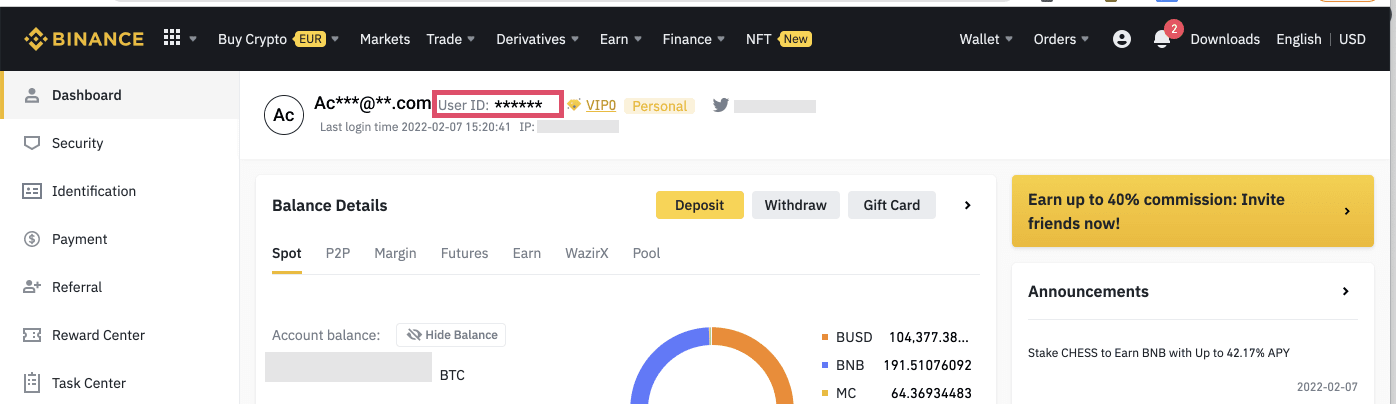Image resolution: width=1396 pixels, height=404 pixels.
Task: Select the Futures balance tab
Action: coord(464,253)
